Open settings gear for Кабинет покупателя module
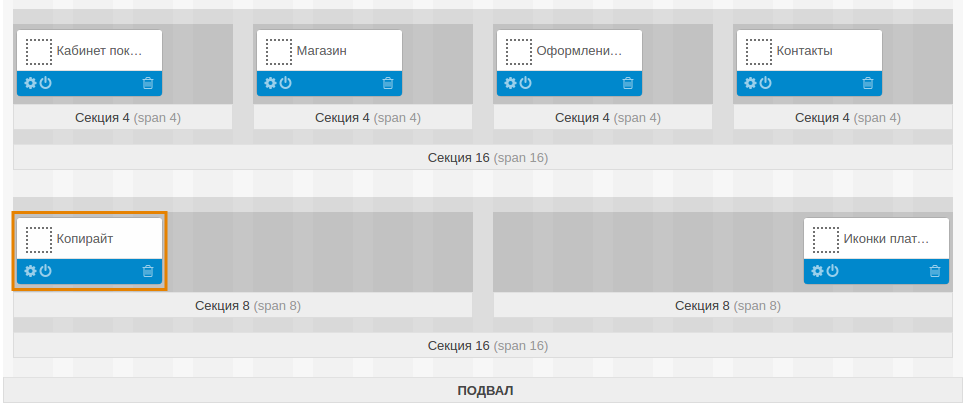Viewport: 966px width, 409px height. (31, 83)
